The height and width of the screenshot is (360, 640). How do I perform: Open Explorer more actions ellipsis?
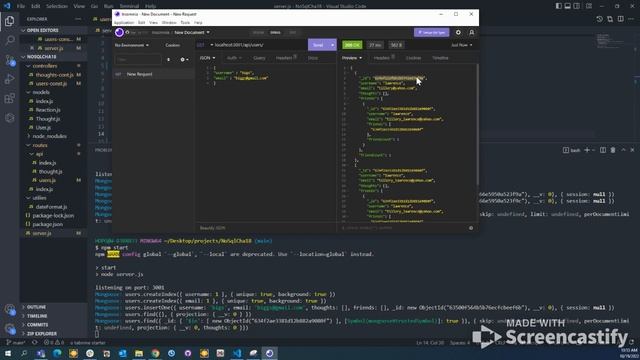pos(78,19)
